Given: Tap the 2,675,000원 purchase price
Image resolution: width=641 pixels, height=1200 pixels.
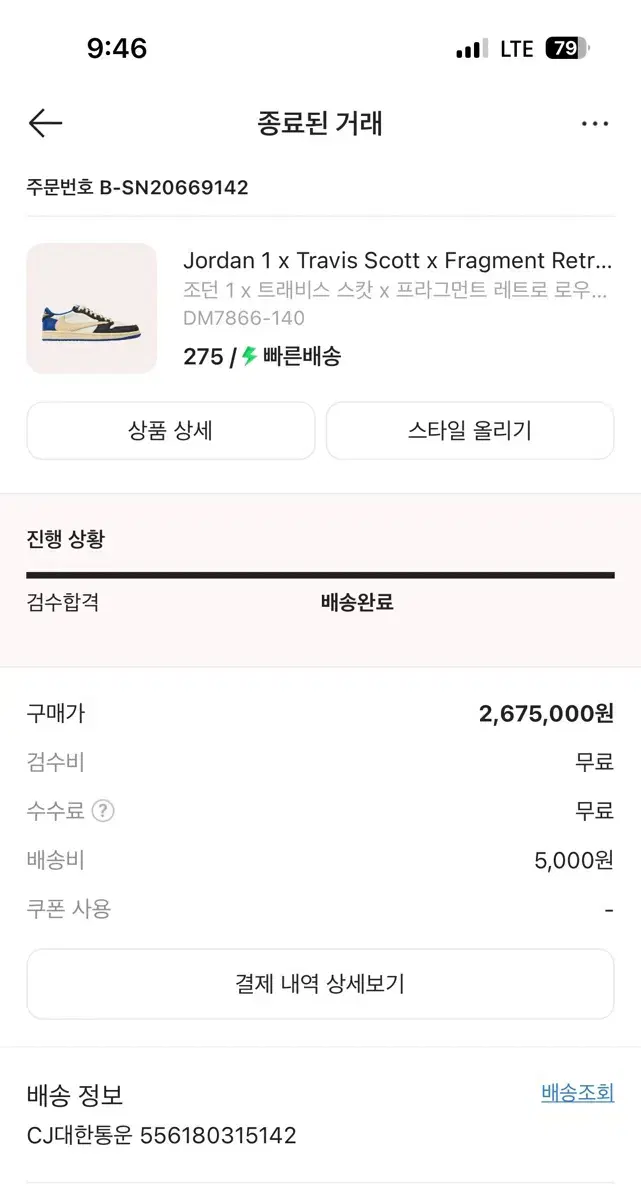Looking at the screenshot, I should pos(545,714).
